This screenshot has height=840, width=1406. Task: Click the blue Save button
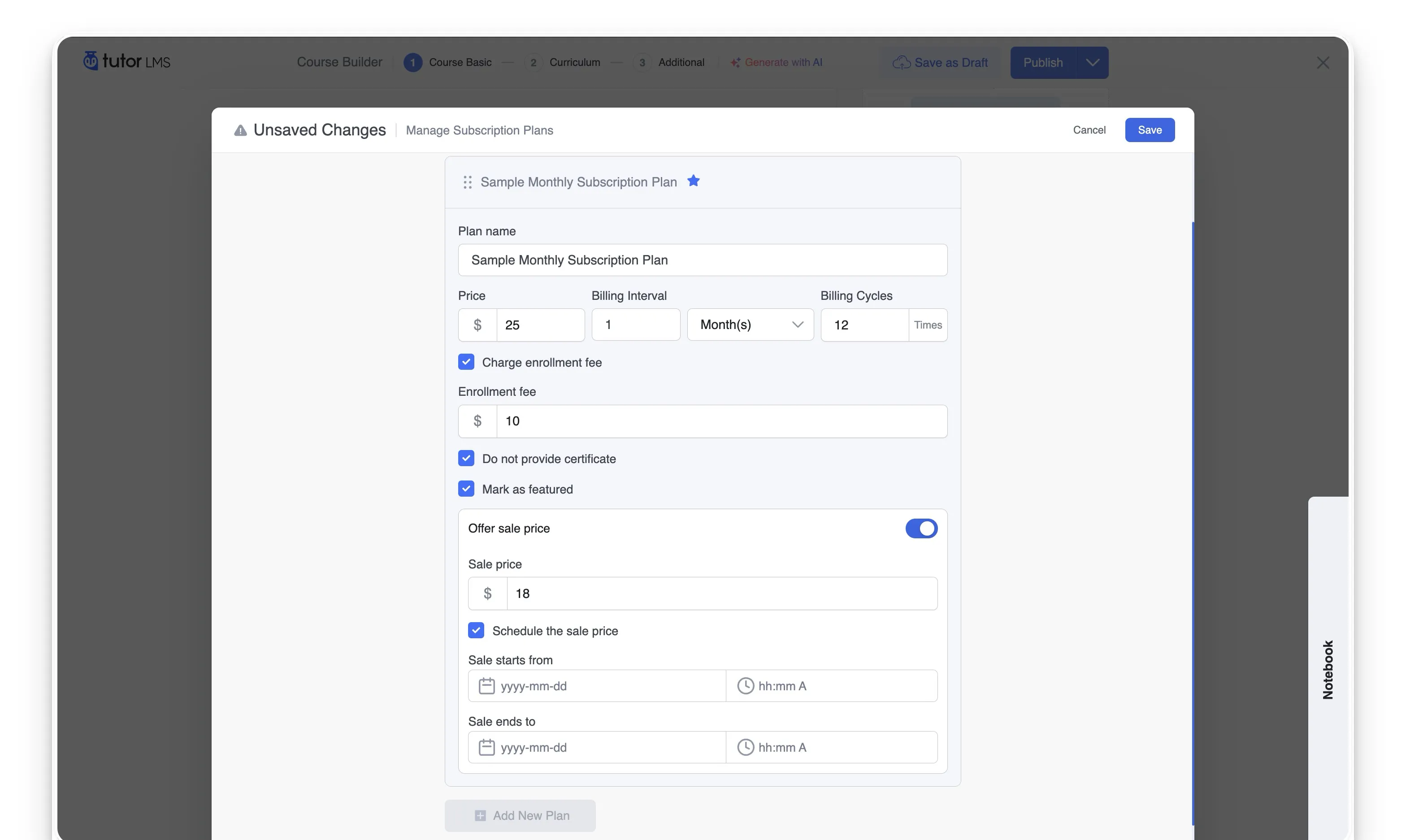pyautogui.click(x=1149, y=130)
